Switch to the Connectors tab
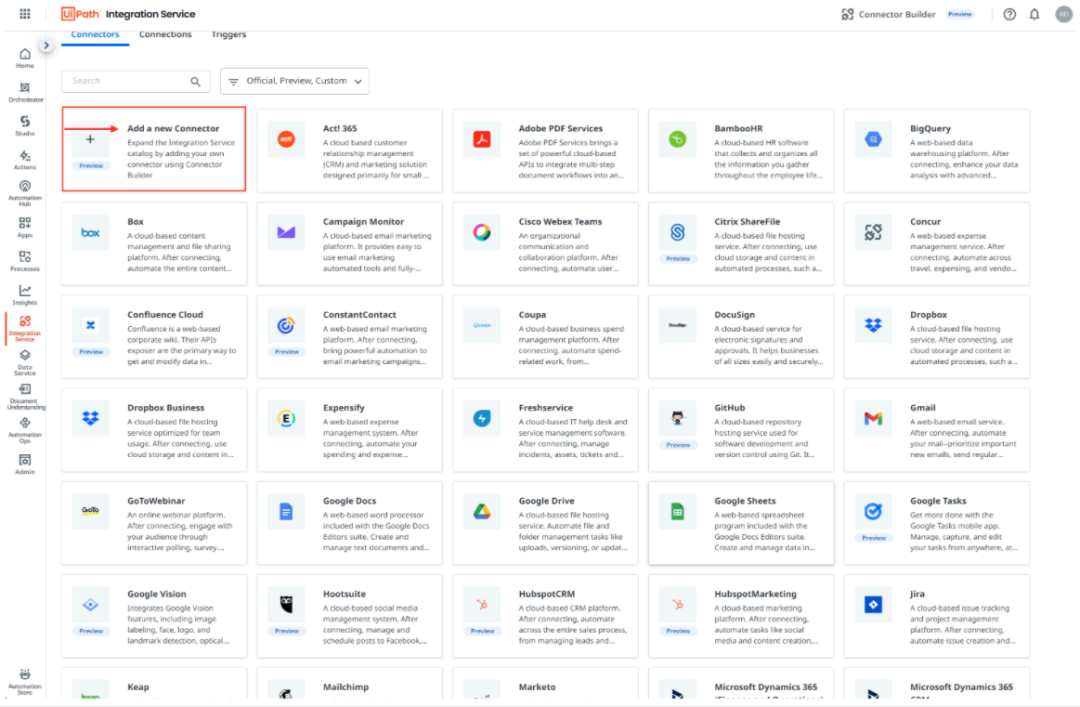The width and height of the screenshot is (1080, 707). point(95,34)
